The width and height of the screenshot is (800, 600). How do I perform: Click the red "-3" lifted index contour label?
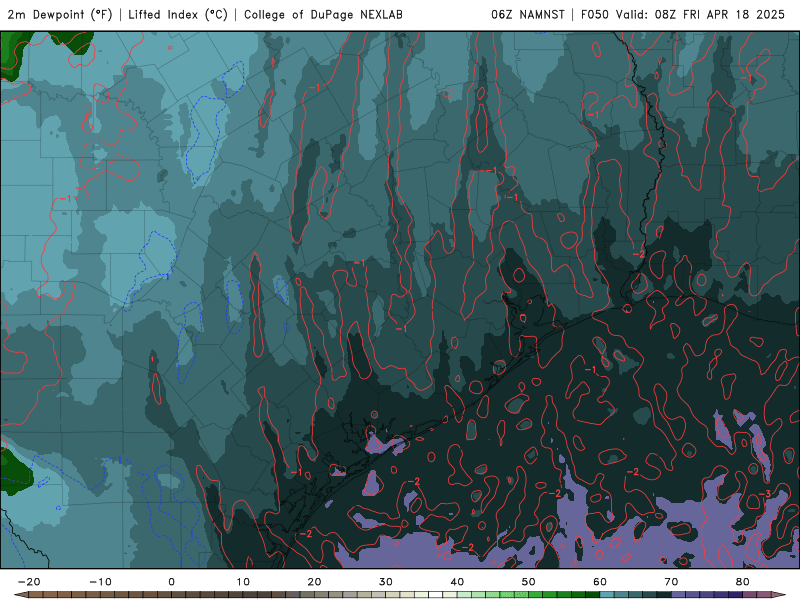point(765,494)
